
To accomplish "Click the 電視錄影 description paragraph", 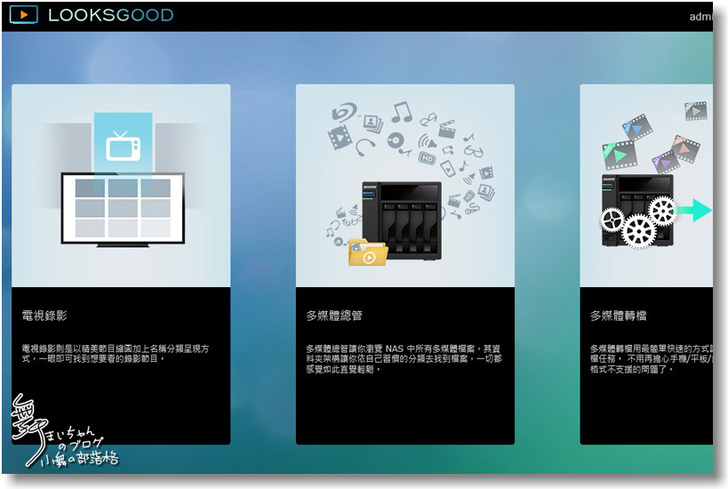I will click(115, 353).
